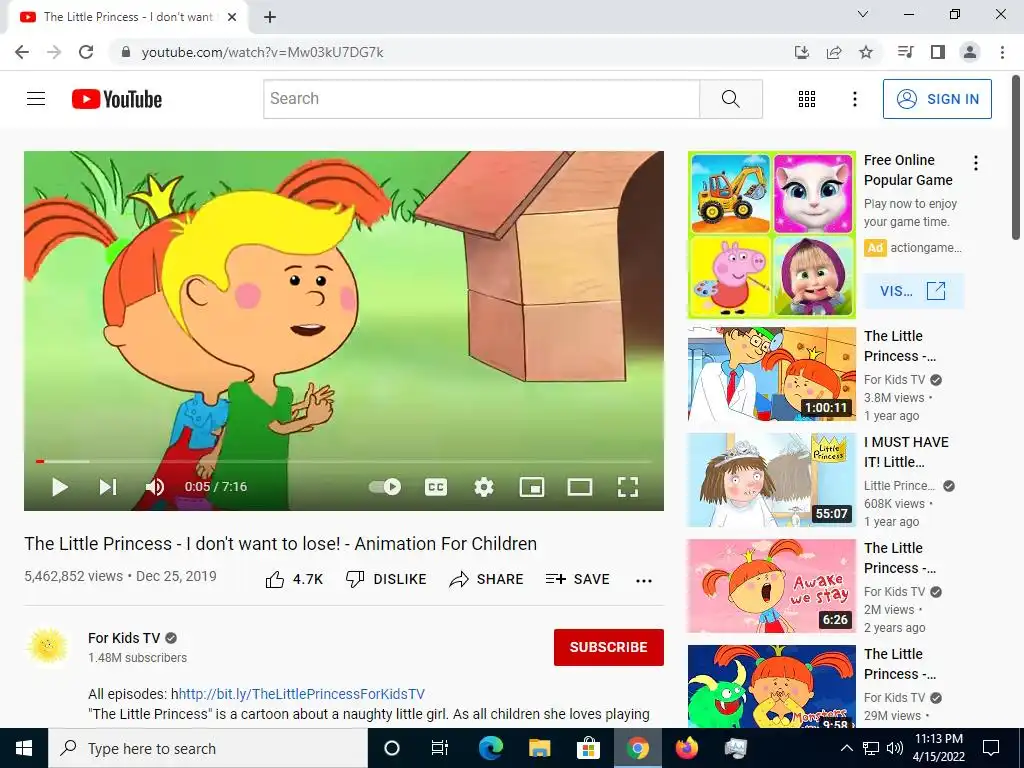1024x768 pixels.
Task: Click the page vertical scrollbar
Action: [1017, 157]
